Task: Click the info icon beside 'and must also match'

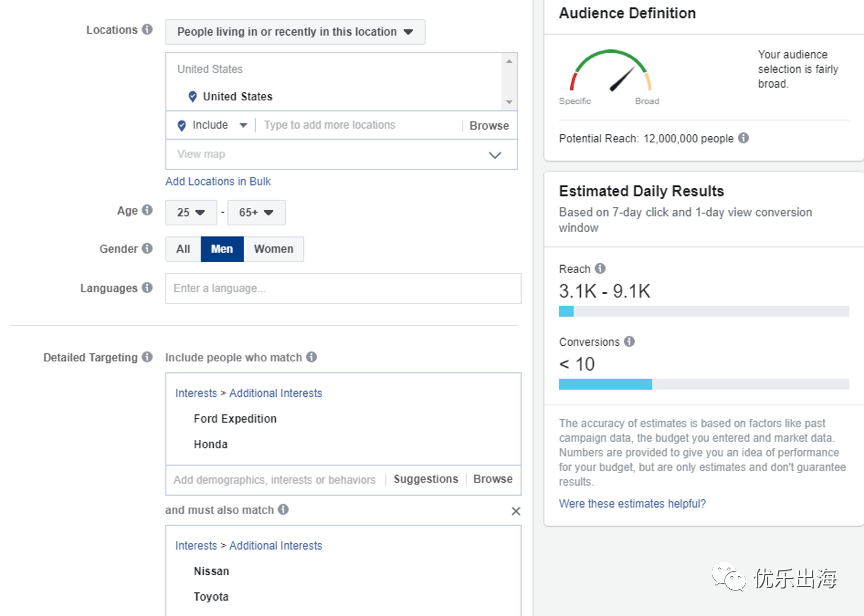Action: (283, 510)
